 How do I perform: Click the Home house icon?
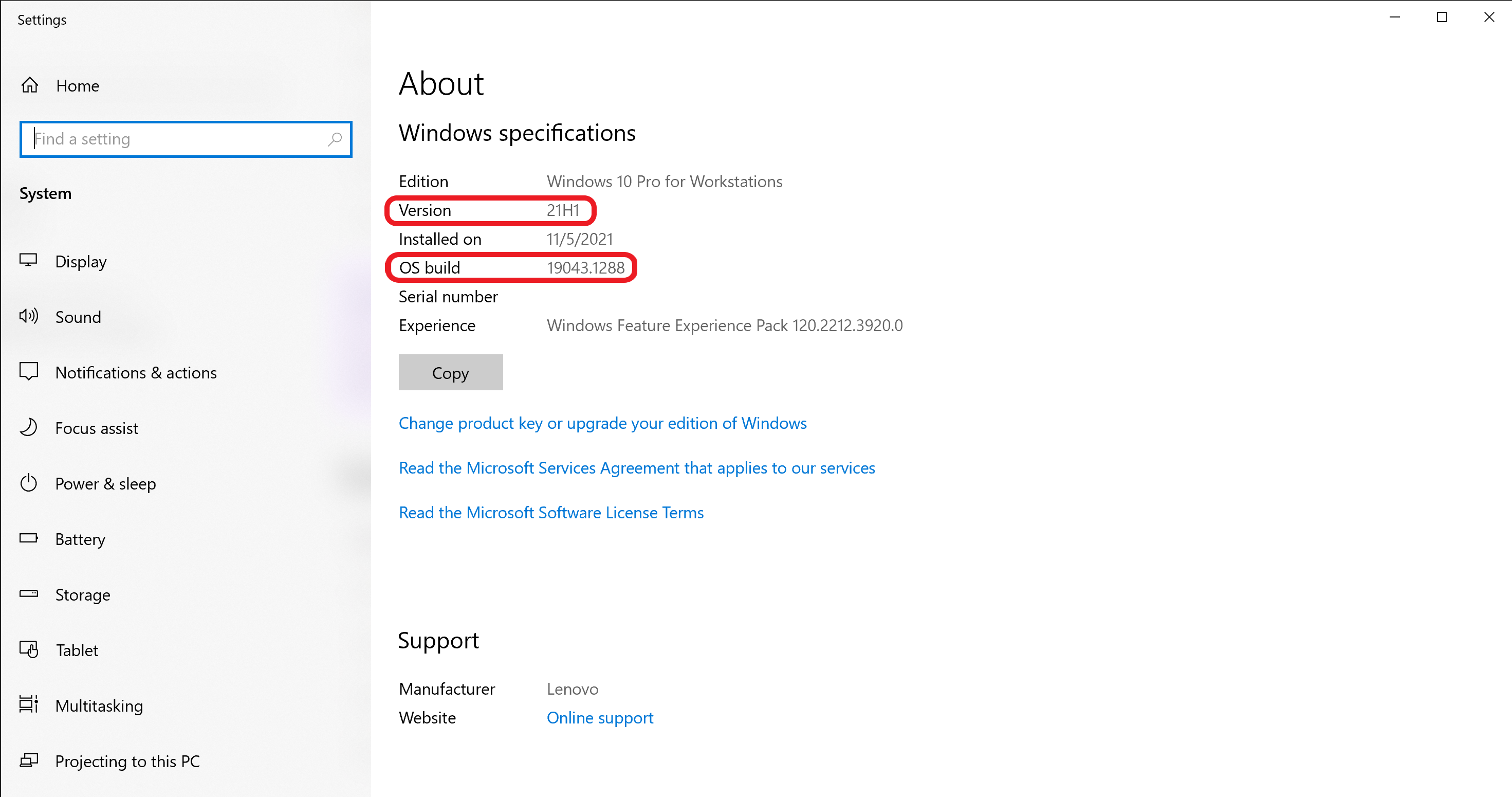pyautogui.click(x=29, y=85)
